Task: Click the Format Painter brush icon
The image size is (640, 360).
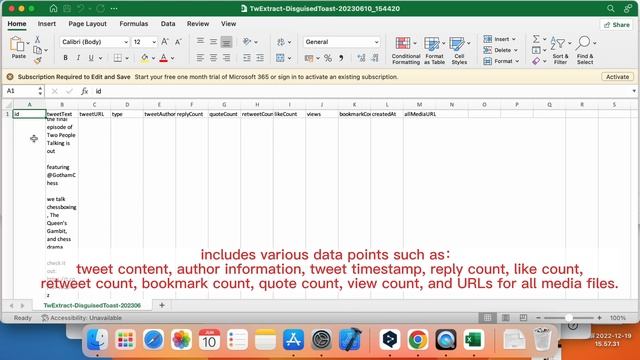Action: tap(38, 60)
